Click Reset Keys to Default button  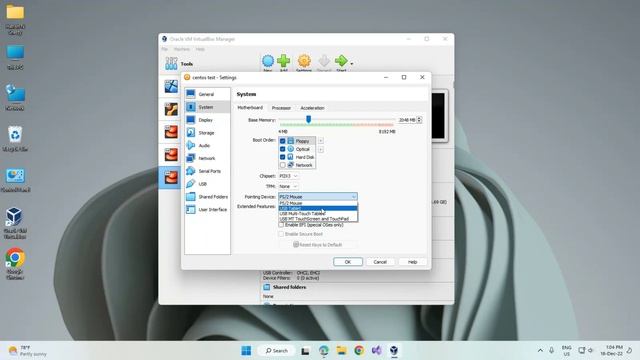(x=318, y=244)
